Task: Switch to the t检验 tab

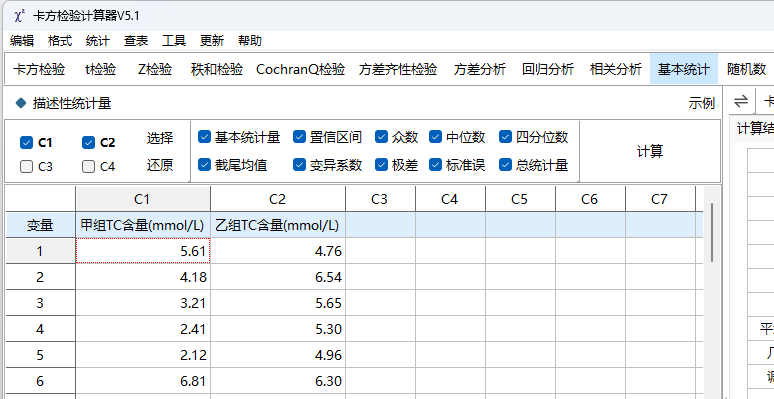Action: [101, 69]
